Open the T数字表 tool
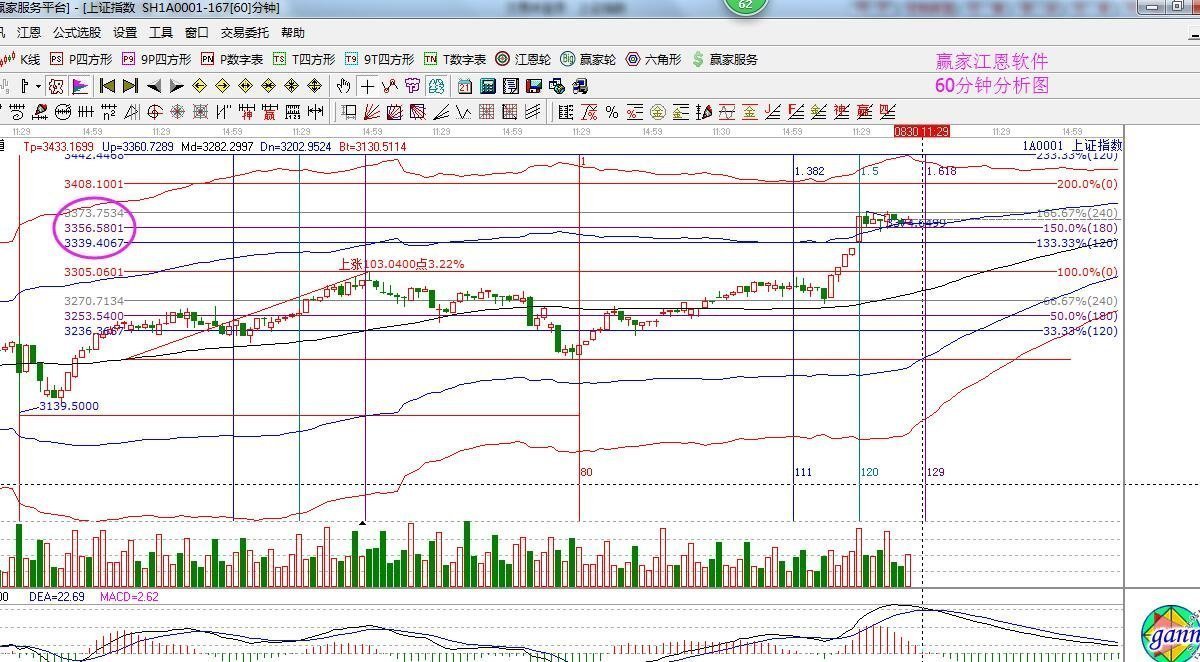Viewport: 1200px width, 662px height. click(455, 60)
